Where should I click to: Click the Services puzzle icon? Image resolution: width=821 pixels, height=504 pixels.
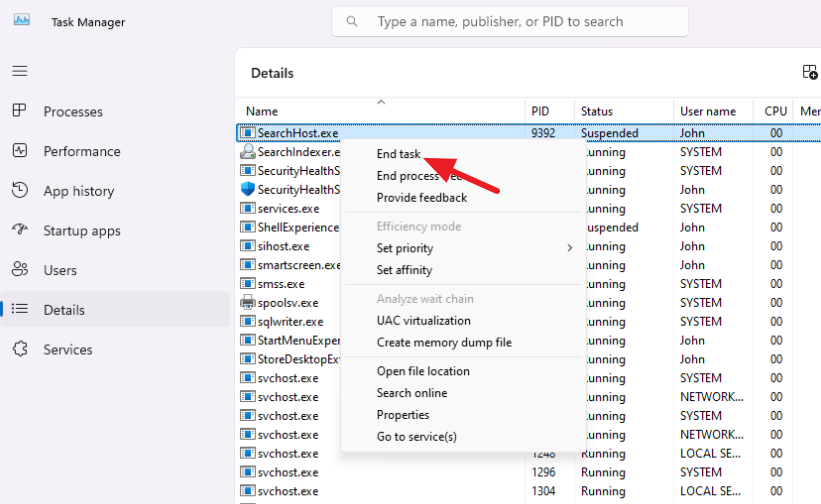[20, 349]
